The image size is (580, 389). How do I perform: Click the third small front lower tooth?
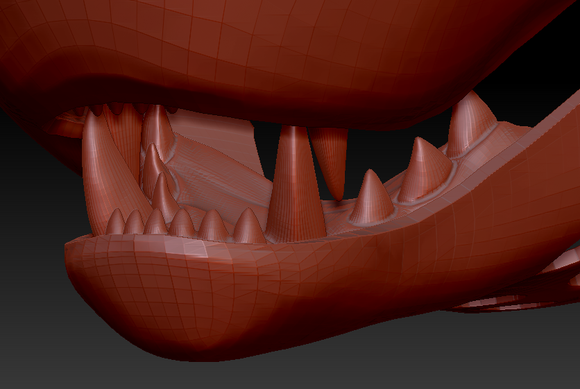click(x=155, y=222)
